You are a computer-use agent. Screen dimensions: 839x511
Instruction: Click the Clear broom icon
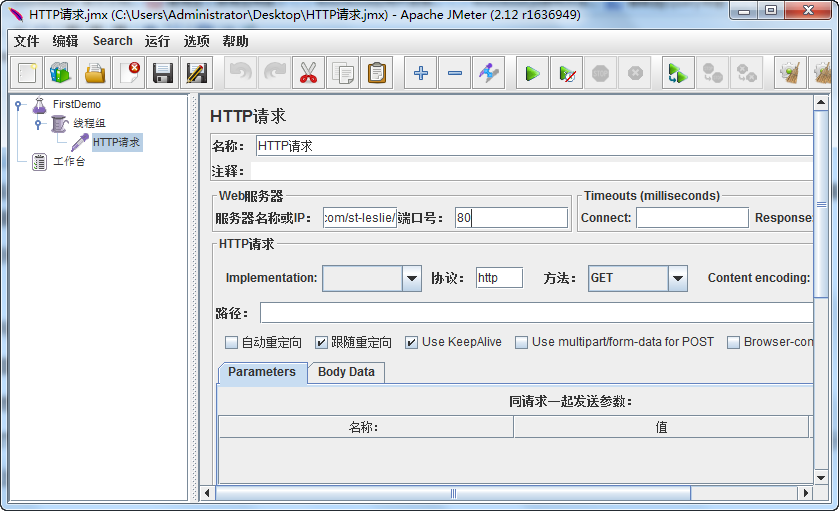point(790,73)
